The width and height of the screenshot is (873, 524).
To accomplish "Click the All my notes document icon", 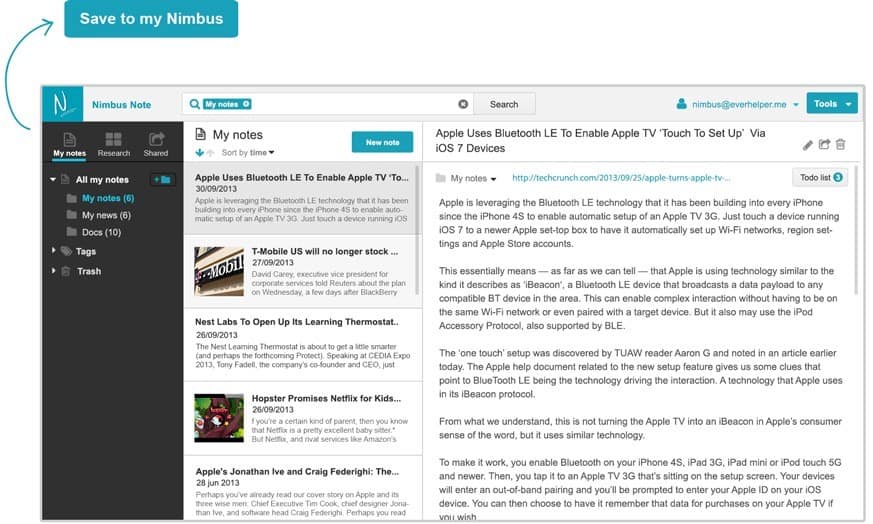I will 65,179.
